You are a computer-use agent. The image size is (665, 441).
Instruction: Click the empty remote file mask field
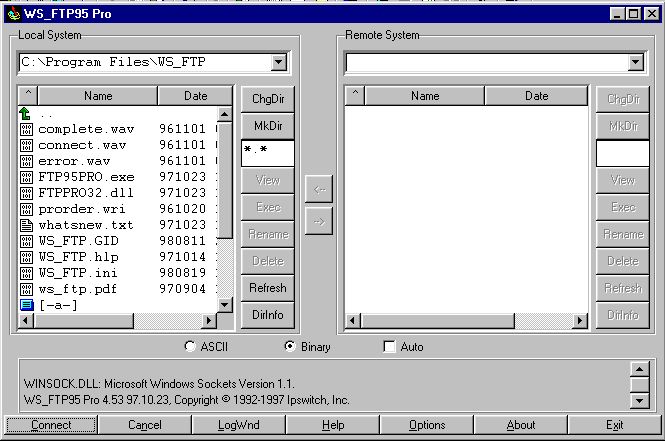click(x=623, y=153)
